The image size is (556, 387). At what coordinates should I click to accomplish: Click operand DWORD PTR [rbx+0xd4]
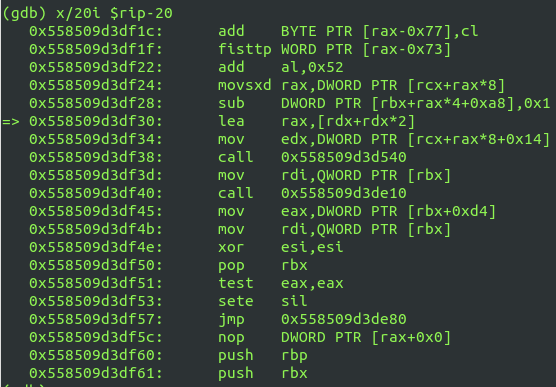[x=406, y=211]
